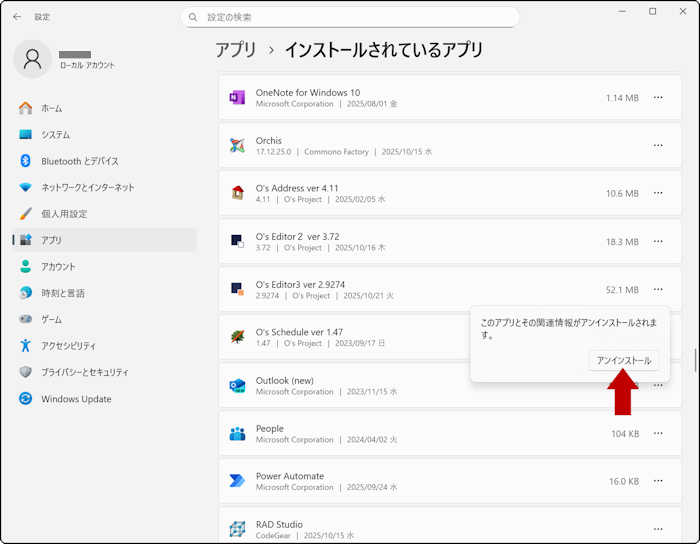700x544 pixels.
Task: Click the People app icon
Action: click(237, 433)
